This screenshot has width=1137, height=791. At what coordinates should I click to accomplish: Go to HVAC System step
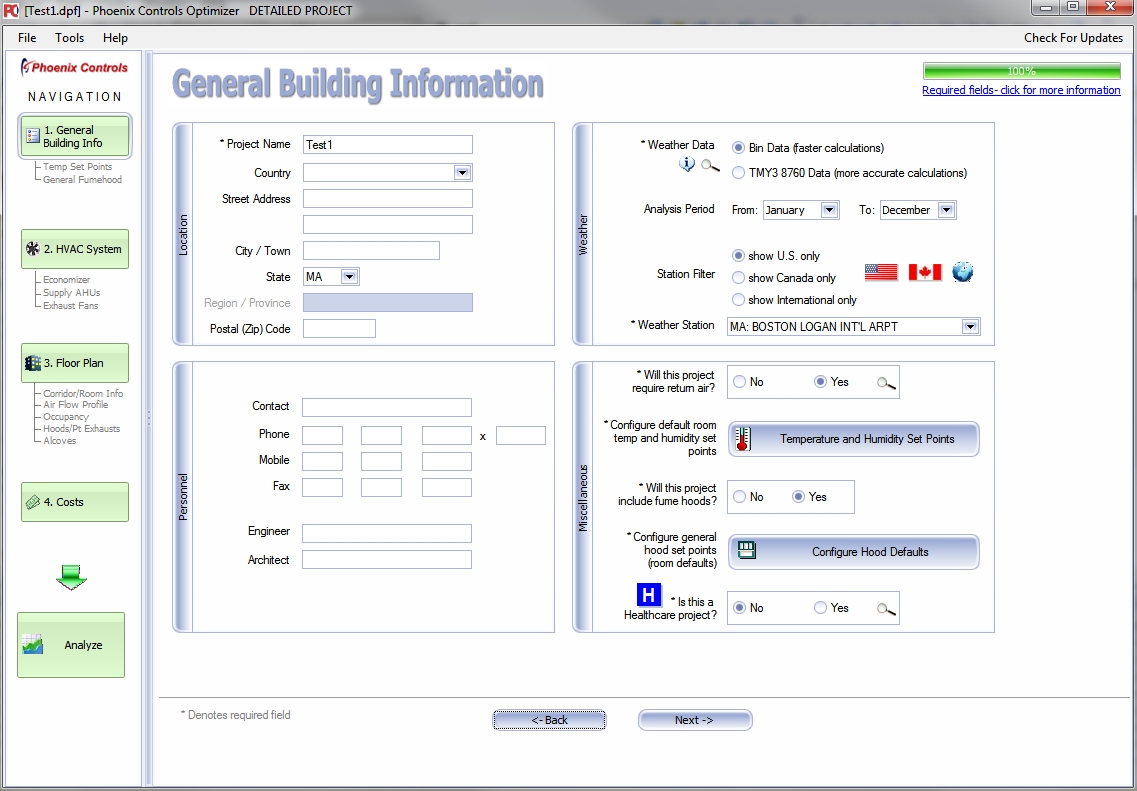click(75, 249)
